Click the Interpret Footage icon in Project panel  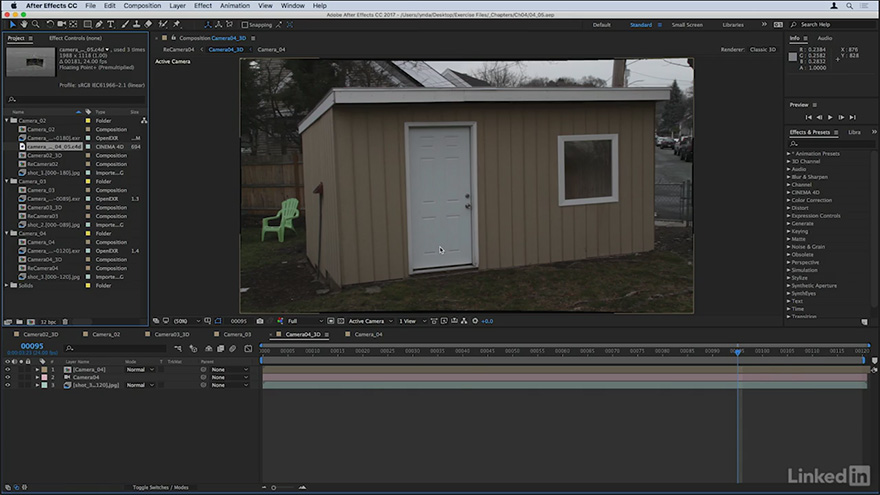tap(8, 322)
